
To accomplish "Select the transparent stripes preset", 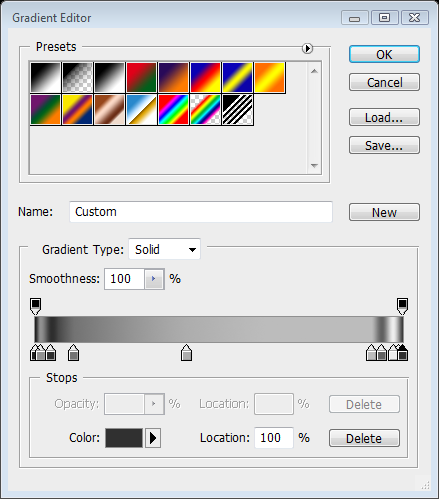I will pyautogui.click(x=237, y=109).
